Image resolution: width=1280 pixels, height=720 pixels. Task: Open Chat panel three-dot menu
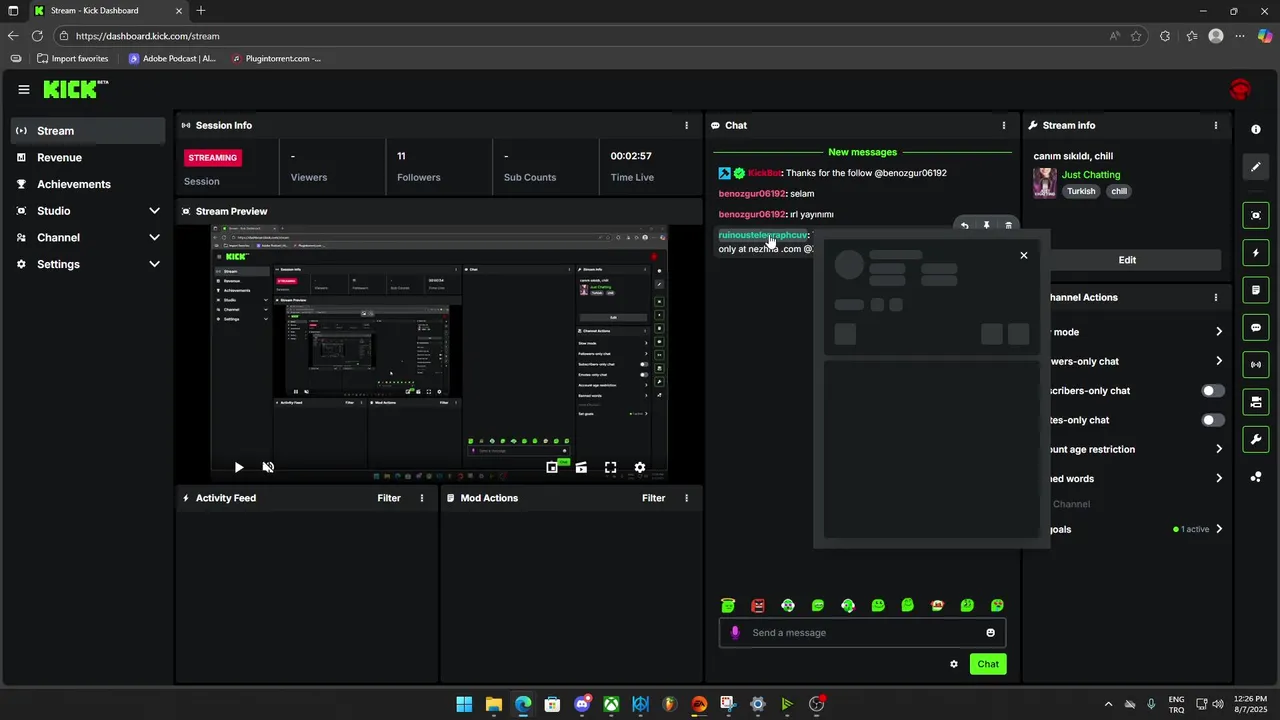tap(1004, 126)
